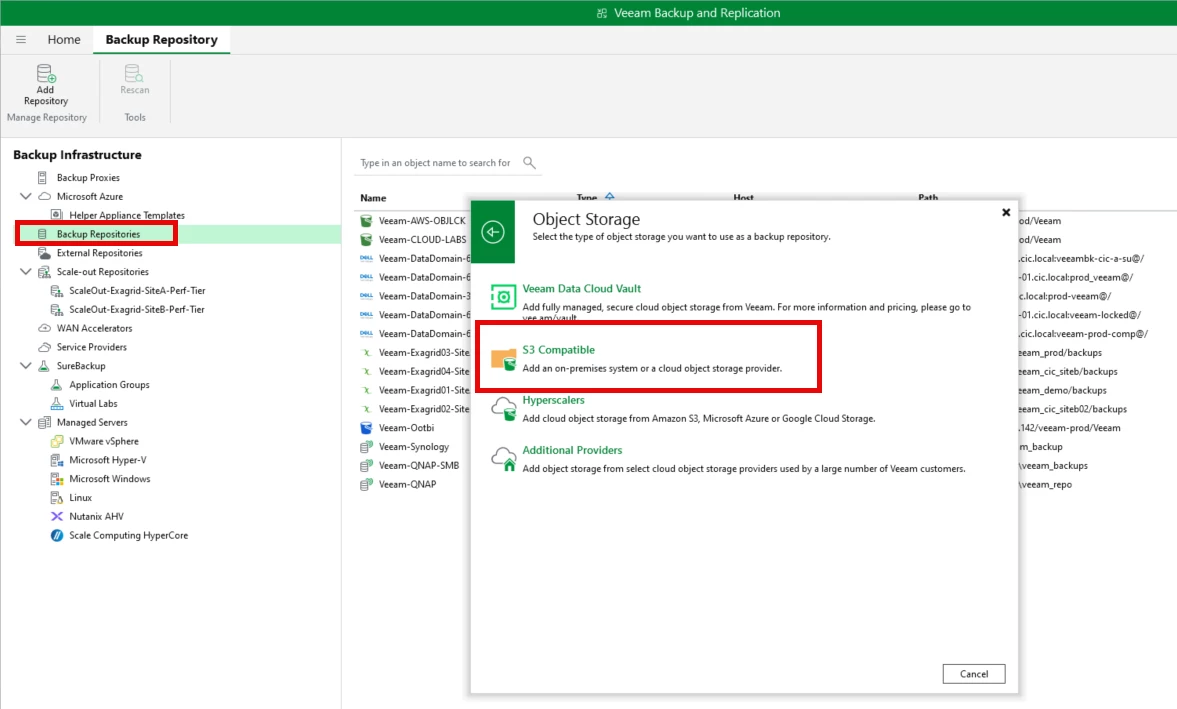Click the Add Repository ribbon icon
1177x709 pixels.
click(46, 75)
